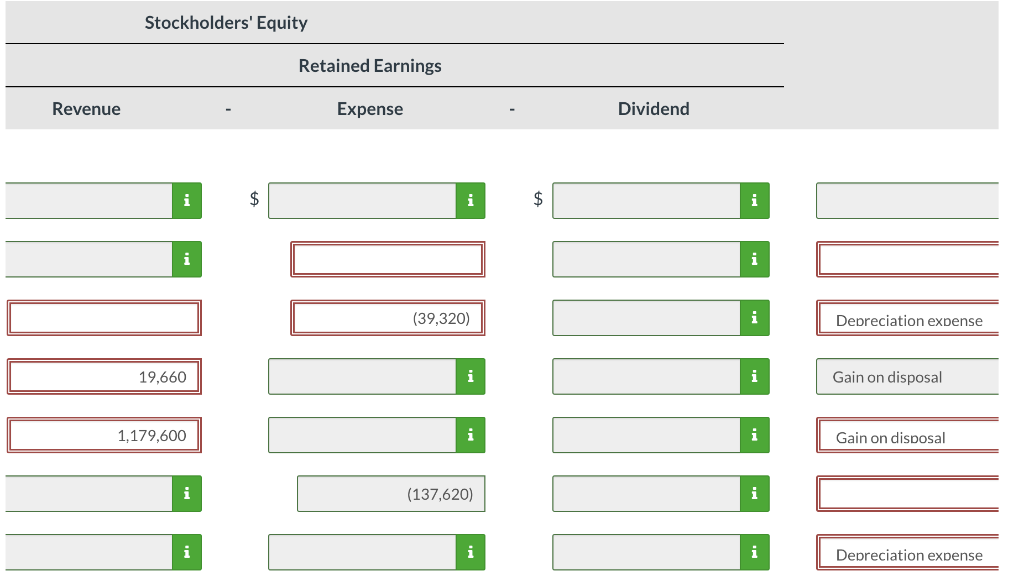
Task: Open the info popup for the top Expense field
Action: (x=469, y=200)
